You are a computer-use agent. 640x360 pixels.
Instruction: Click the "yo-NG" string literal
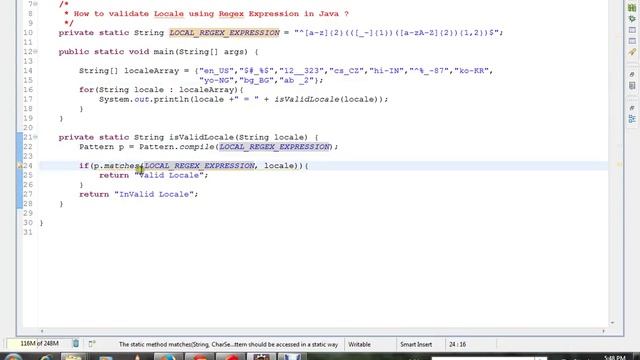(x=217, y=80)
